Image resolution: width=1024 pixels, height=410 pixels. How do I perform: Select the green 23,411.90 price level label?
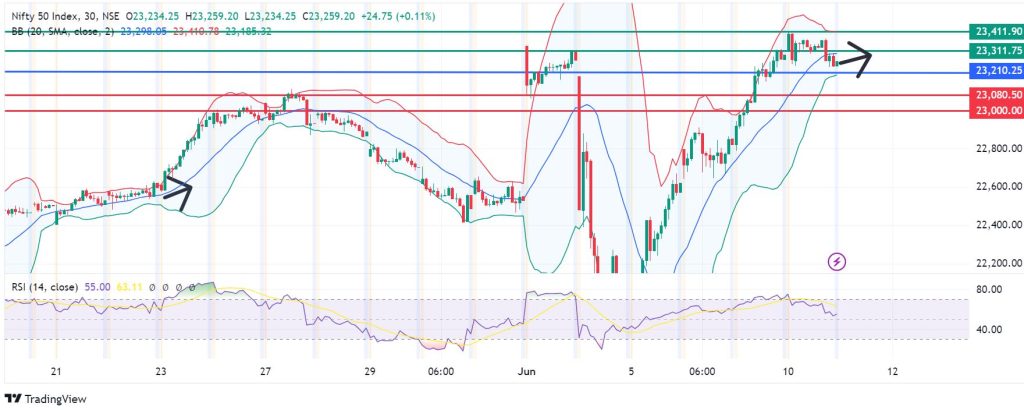click(997, 31)
